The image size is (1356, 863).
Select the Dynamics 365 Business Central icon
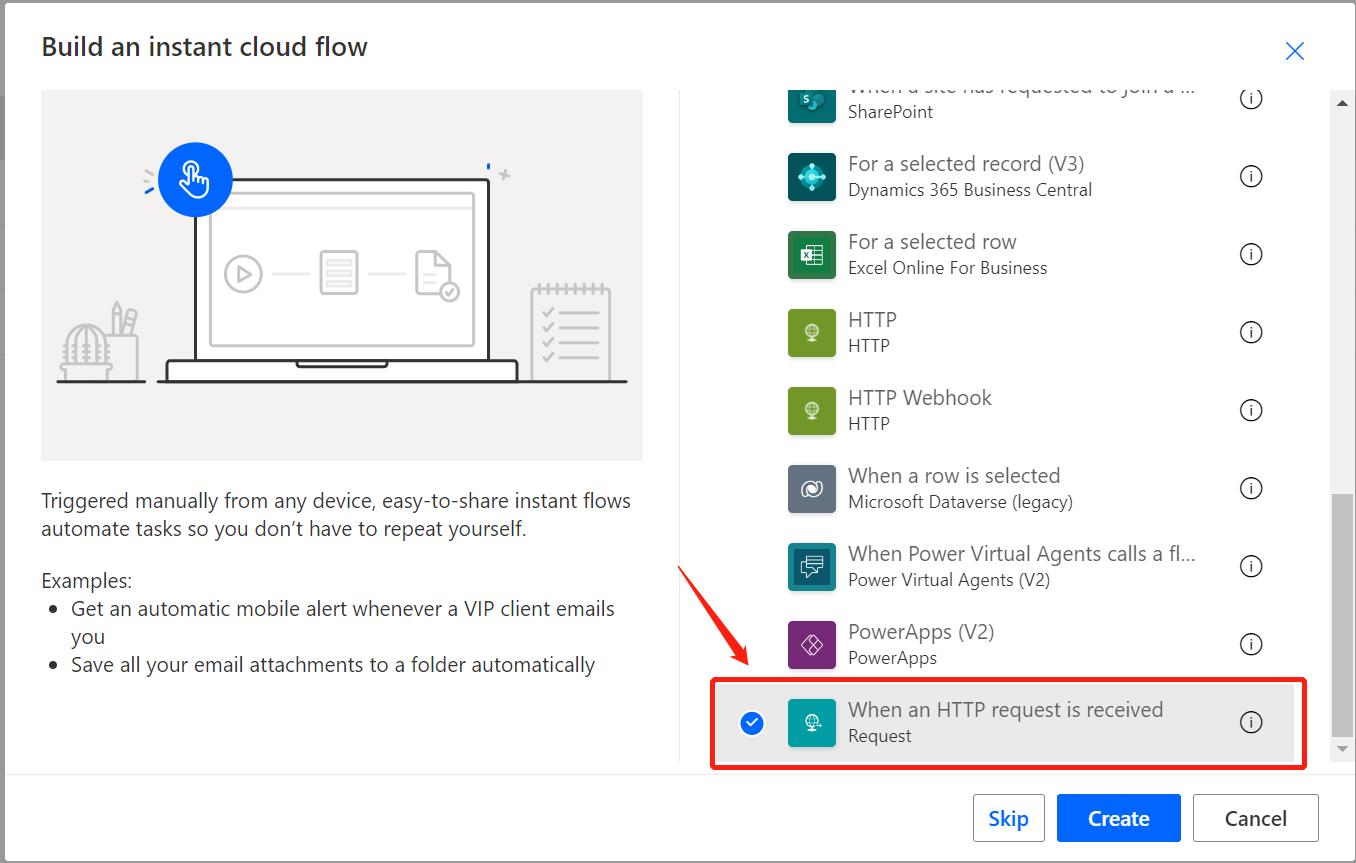[x=811, y=176]
